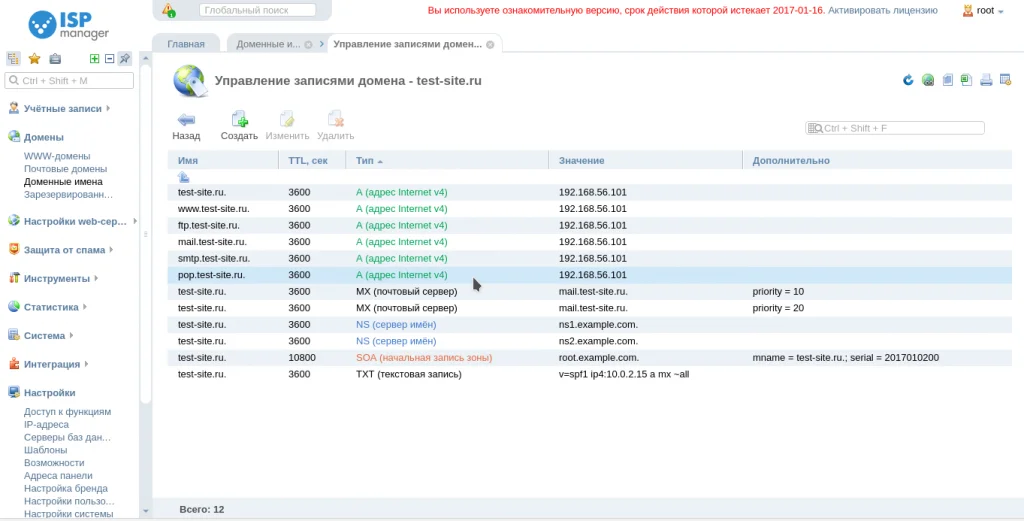Toggle the tree view menu icon
Screen dimensions: 1024x521
pyautogui.click(x=14, y=59)
